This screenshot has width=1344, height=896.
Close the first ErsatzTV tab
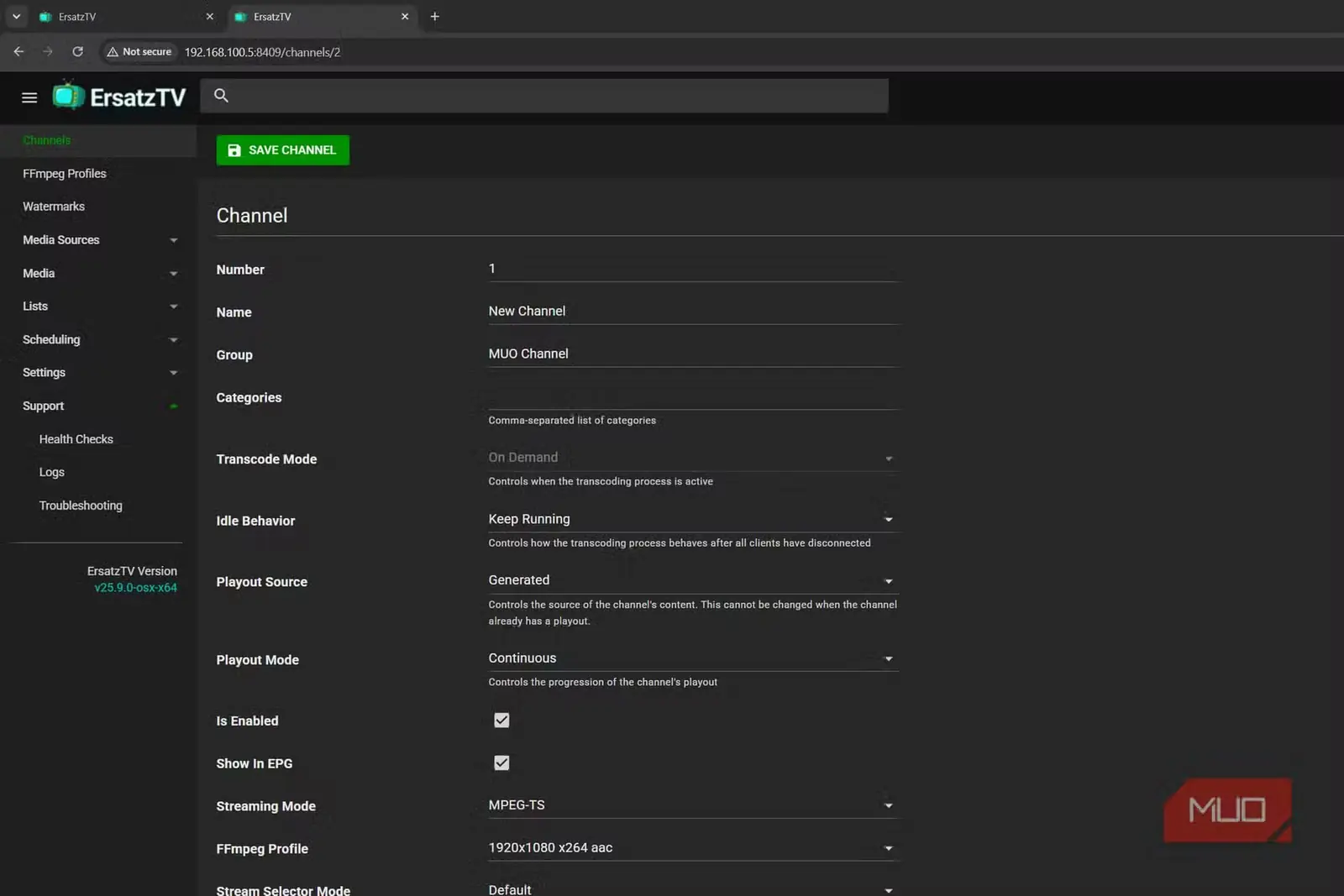pyautogui.click(x=210, y=17)
